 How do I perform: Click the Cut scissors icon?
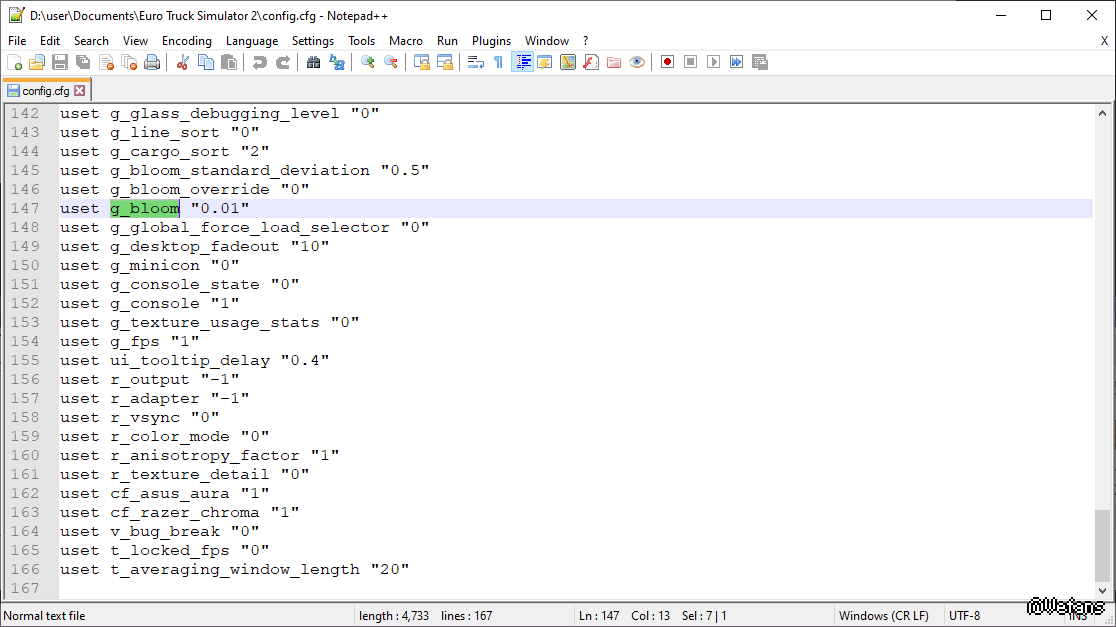[x=182, y=62]
